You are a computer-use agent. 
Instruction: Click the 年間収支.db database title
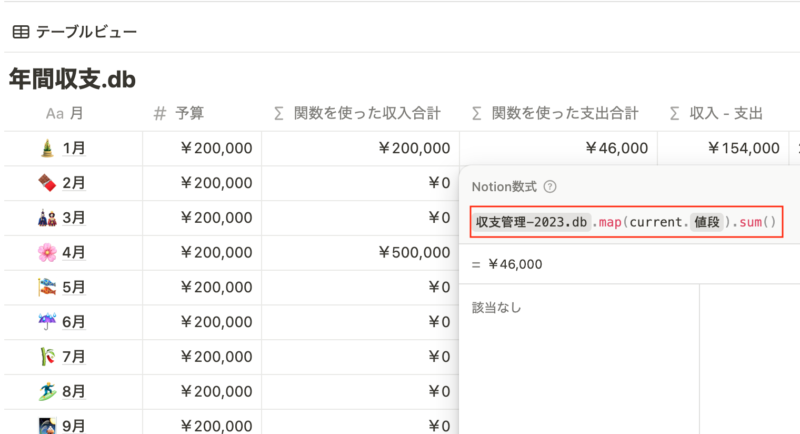[x=72, y=80]
